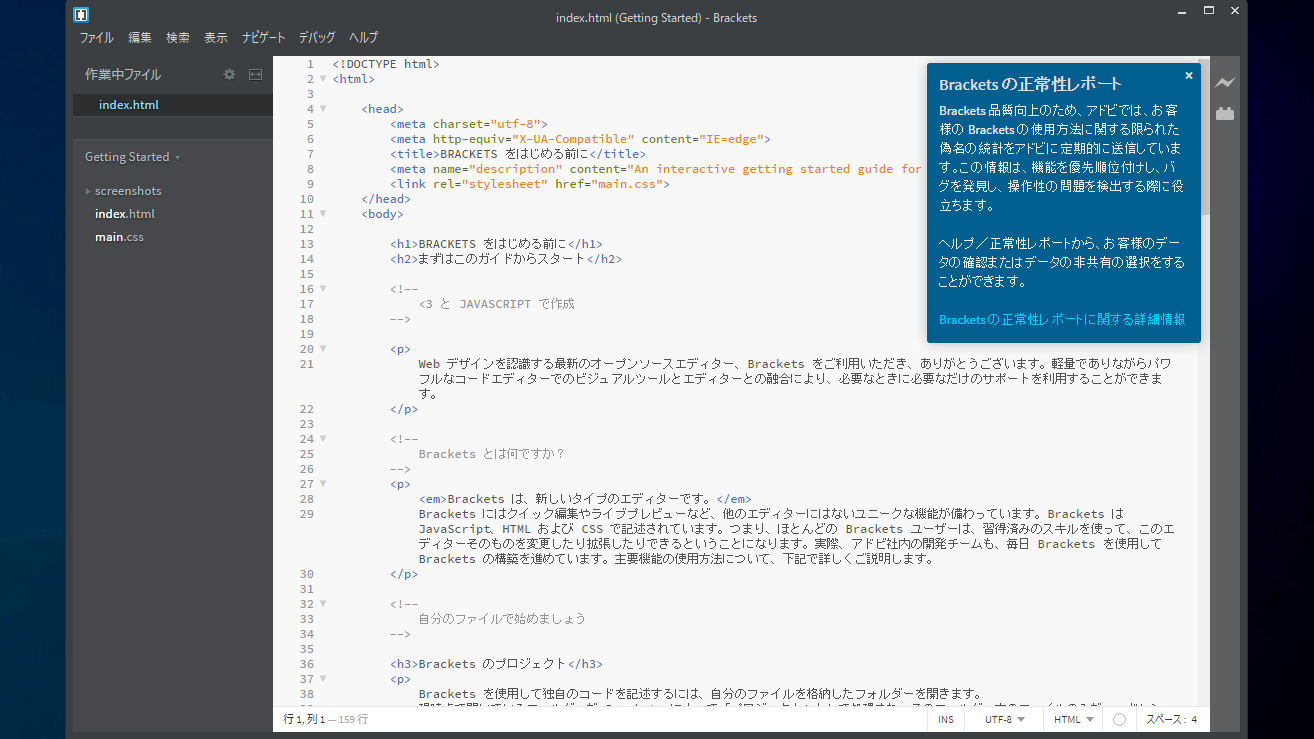Click スペース indentation type in status bar
1314x739 pixels.
tap(1164, 719)
